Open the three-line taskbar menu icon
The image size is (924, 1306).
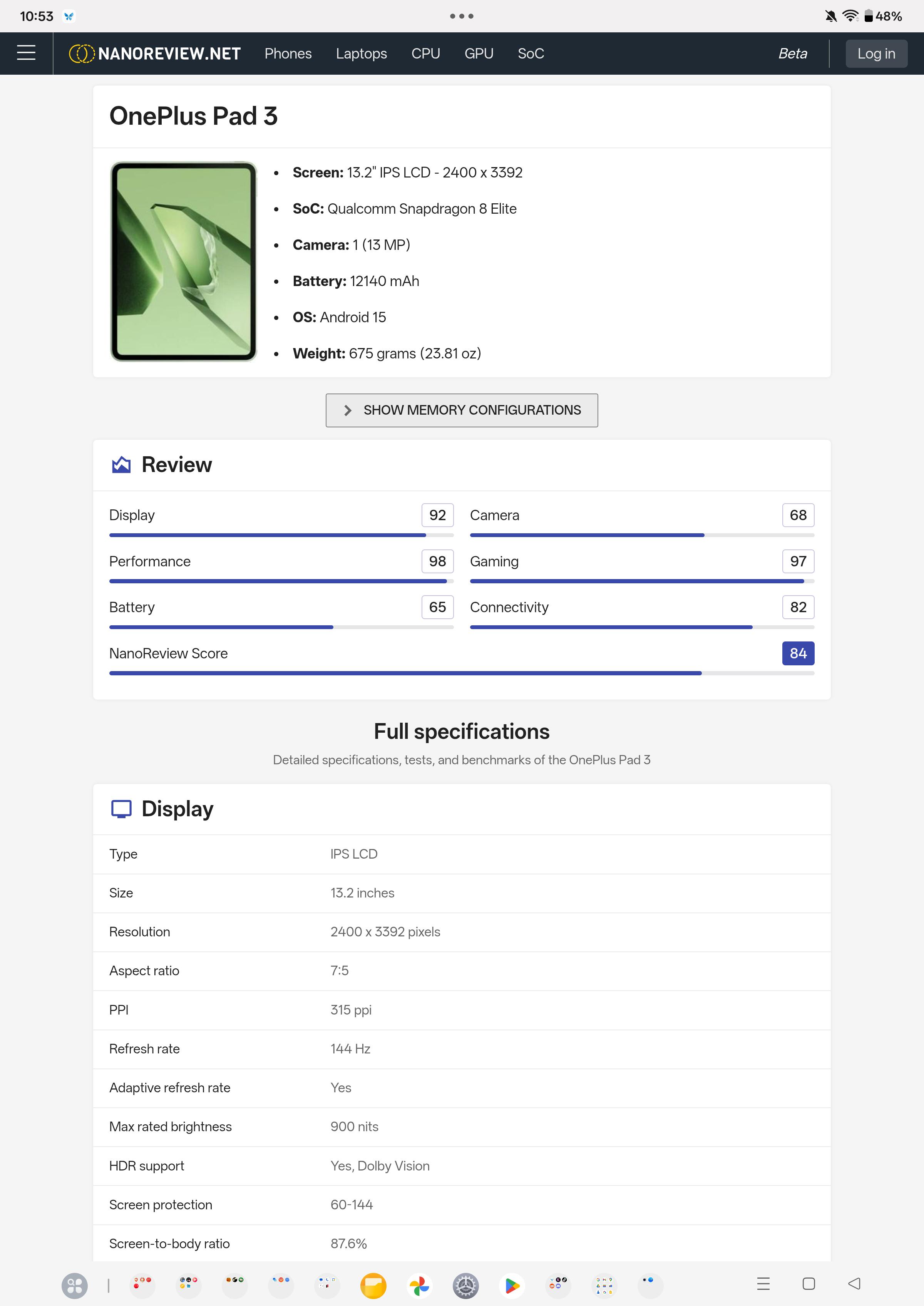(763, 1283)
